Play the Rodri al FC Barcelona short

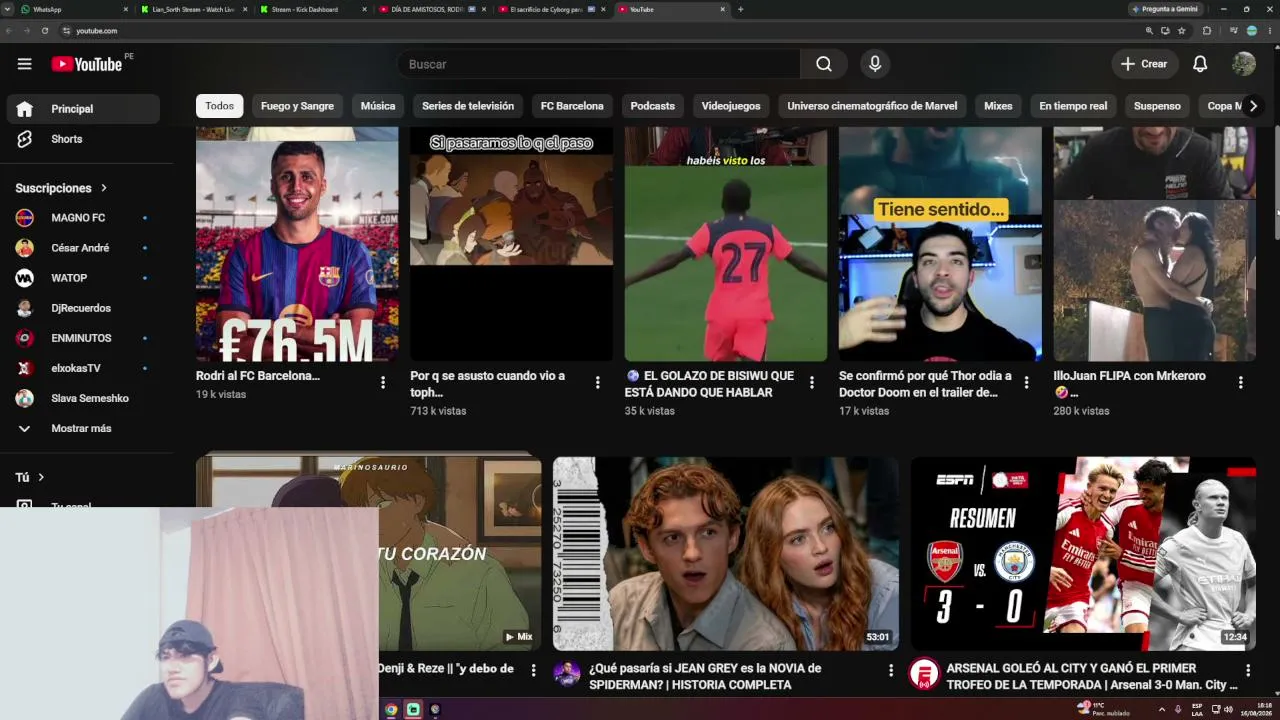pos(297,244)
